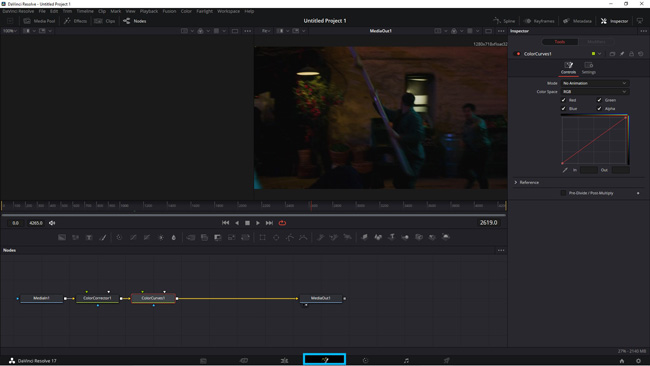650x366 pixels.
Task: Mute the audio speaker icon
Action: tap(52, 223)
